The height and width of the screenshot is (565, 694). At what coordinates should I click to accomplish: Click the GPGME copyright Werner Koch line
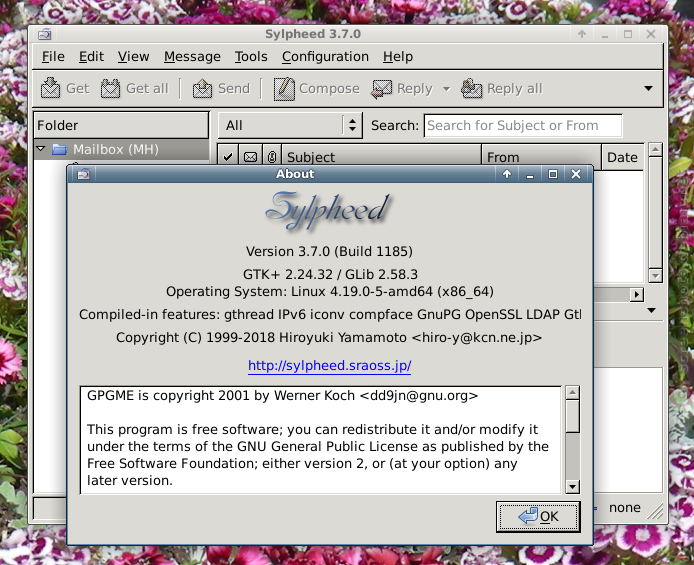(x=282, y=395)
